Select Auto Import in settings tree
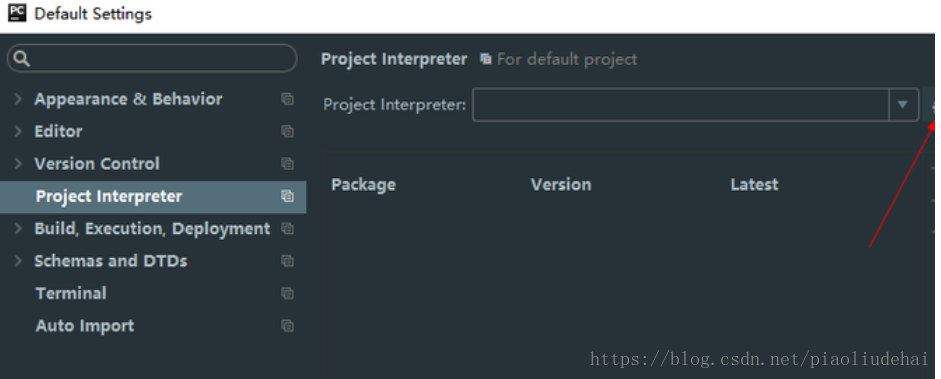Image resolution: width=941 pixels, height=379 pixels. pyautogui.click(x=85, y=326)
